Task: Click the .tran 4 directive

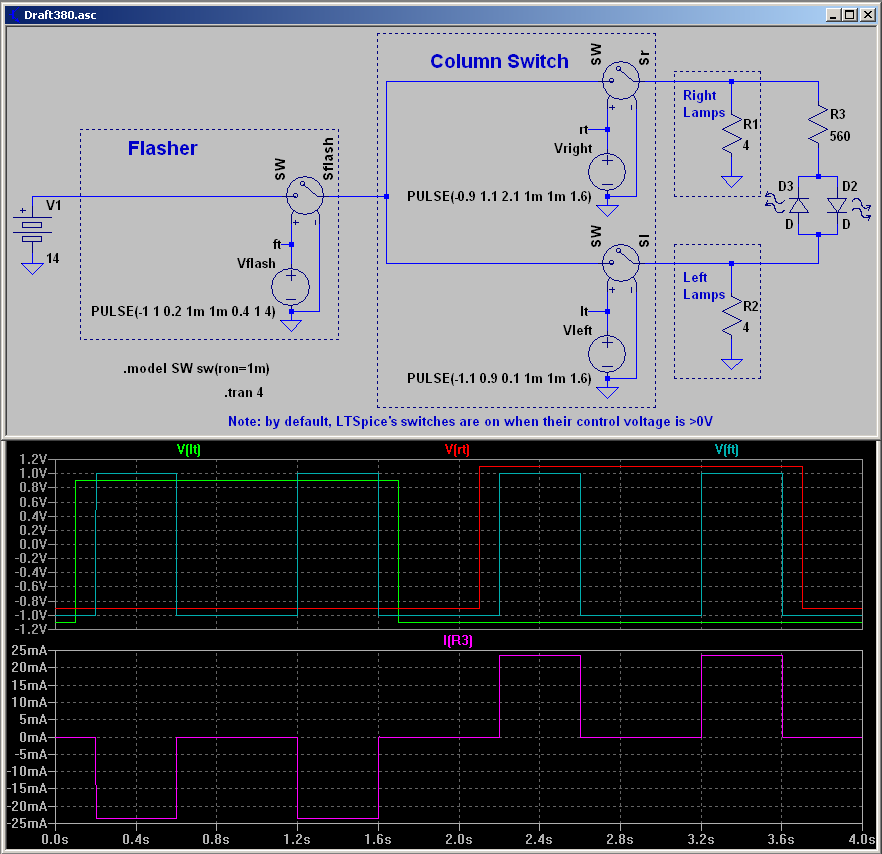Action: pyautogui.click(x=244, y=392)
